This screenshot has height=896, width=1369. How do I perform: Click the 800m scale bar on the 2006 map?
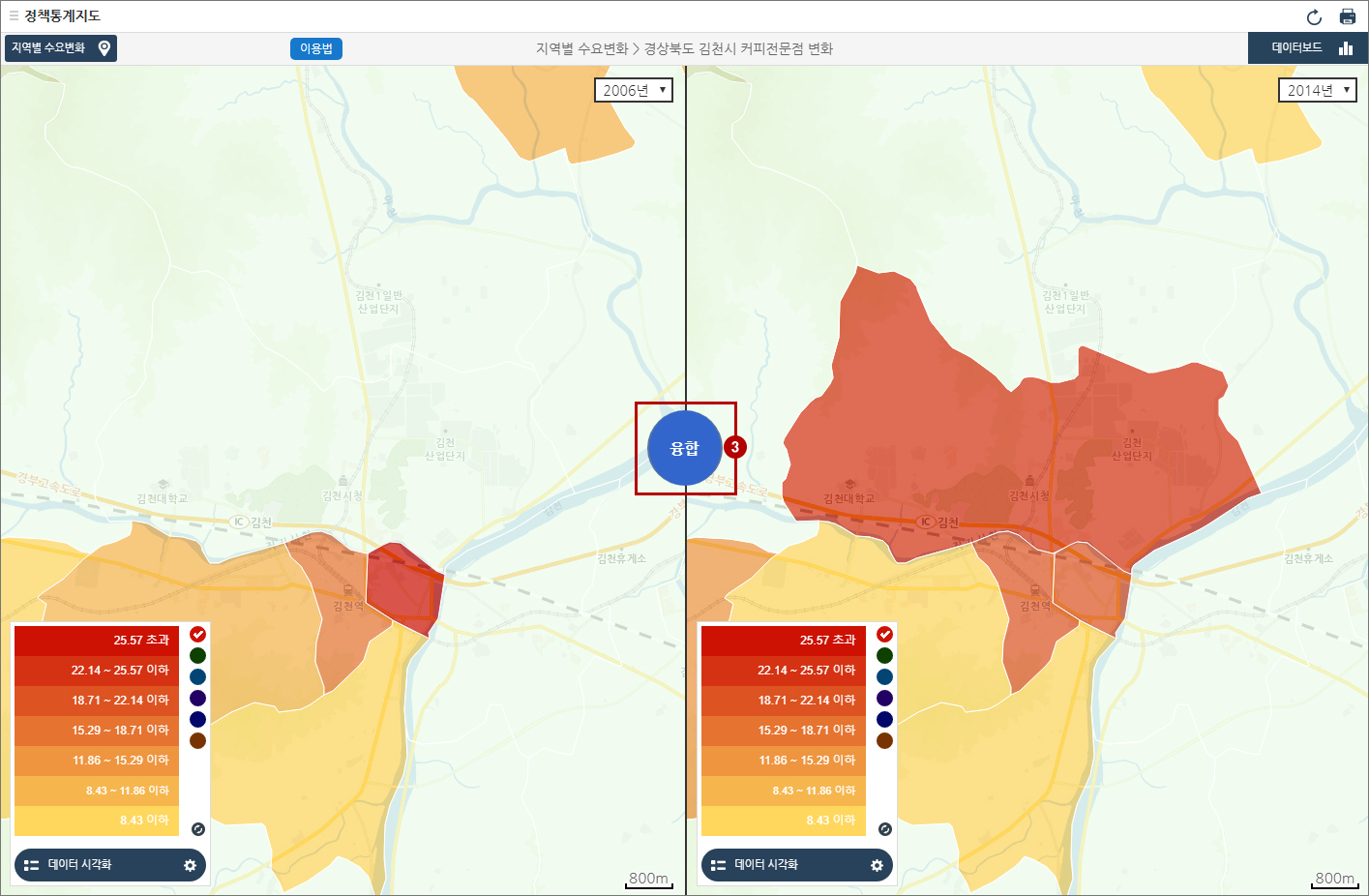[x=648, y=879]
